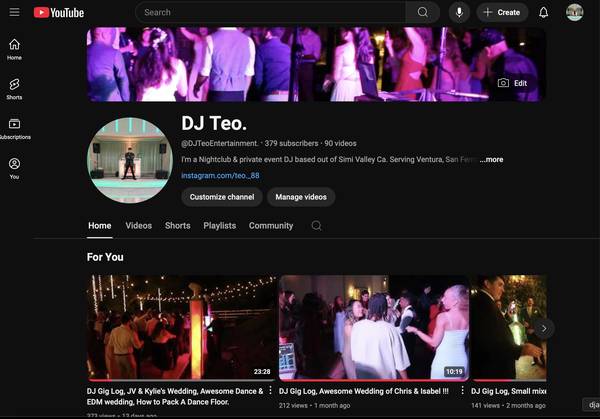Open the notifications bell

(543, 12)
